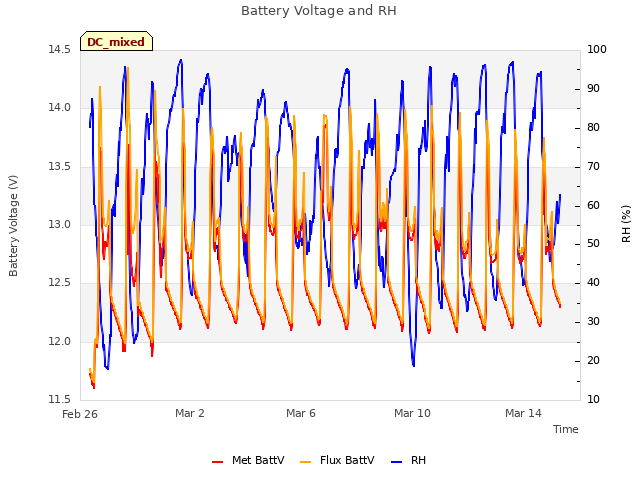640x480 pixels.
Task: Click the Time axis title
Action: 566,429
